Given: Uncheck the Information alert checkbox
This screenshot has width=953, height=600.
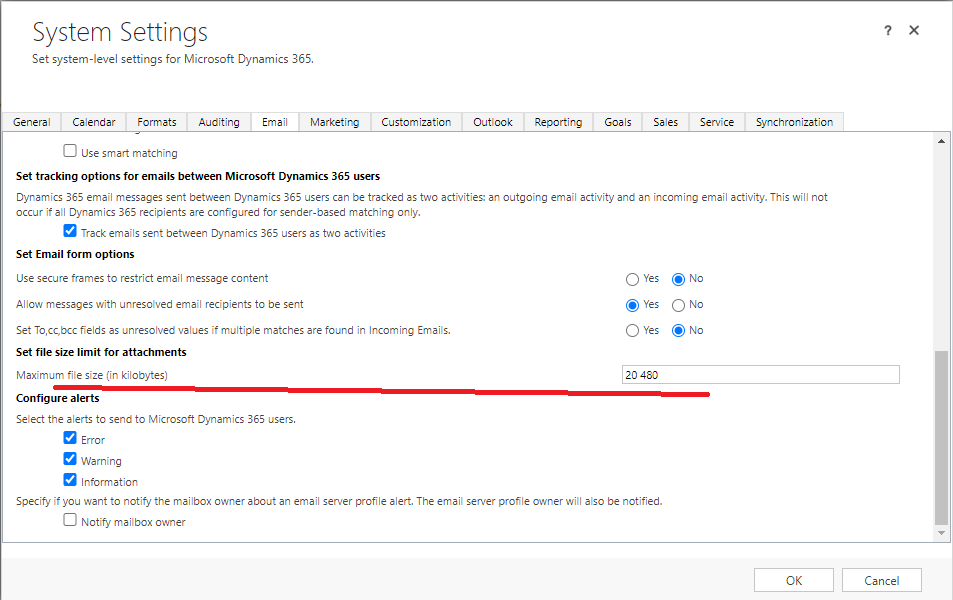Looking at the screenshot, I should pos(70,480).
